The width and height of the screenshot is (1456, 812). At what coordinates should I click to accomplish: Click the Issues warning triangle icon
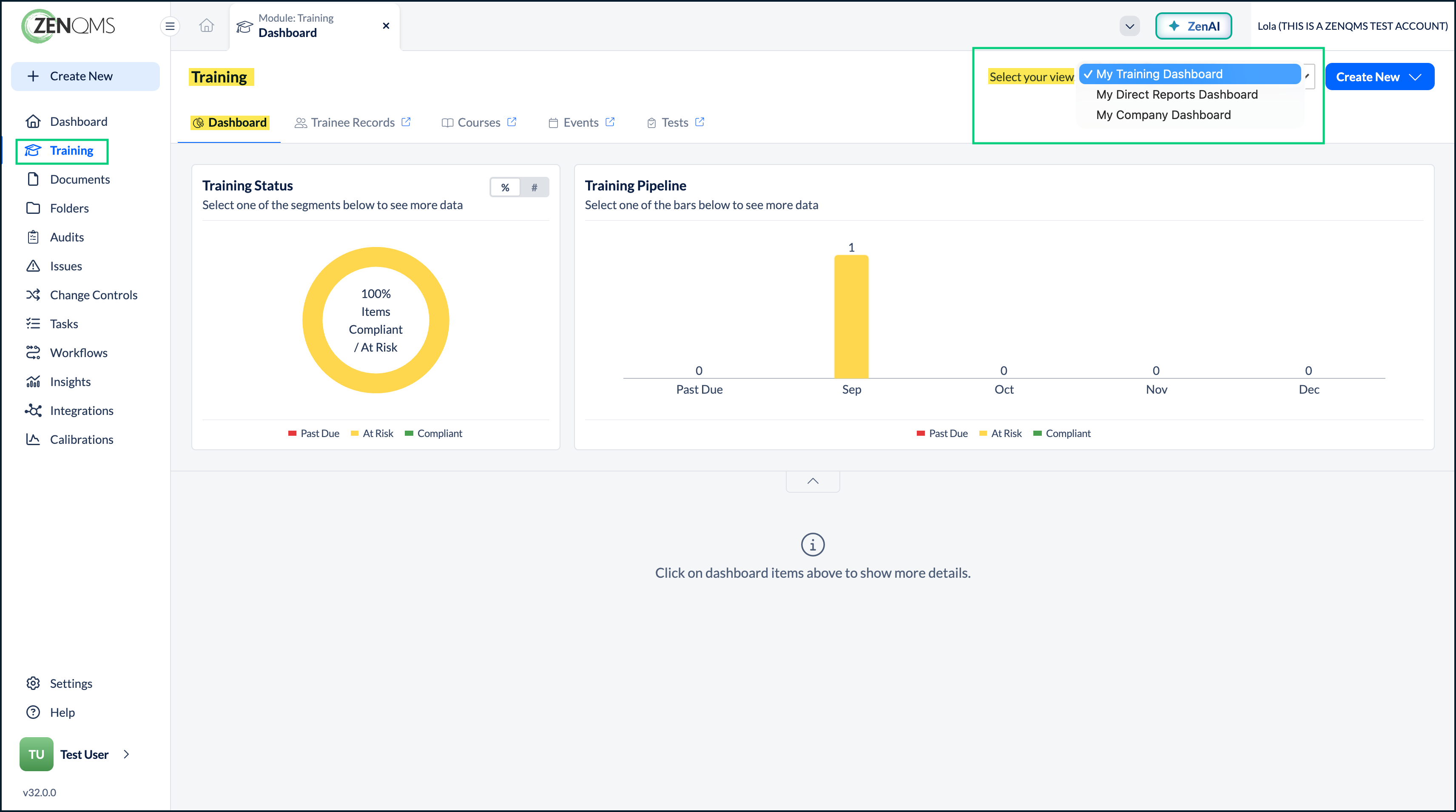33,266
